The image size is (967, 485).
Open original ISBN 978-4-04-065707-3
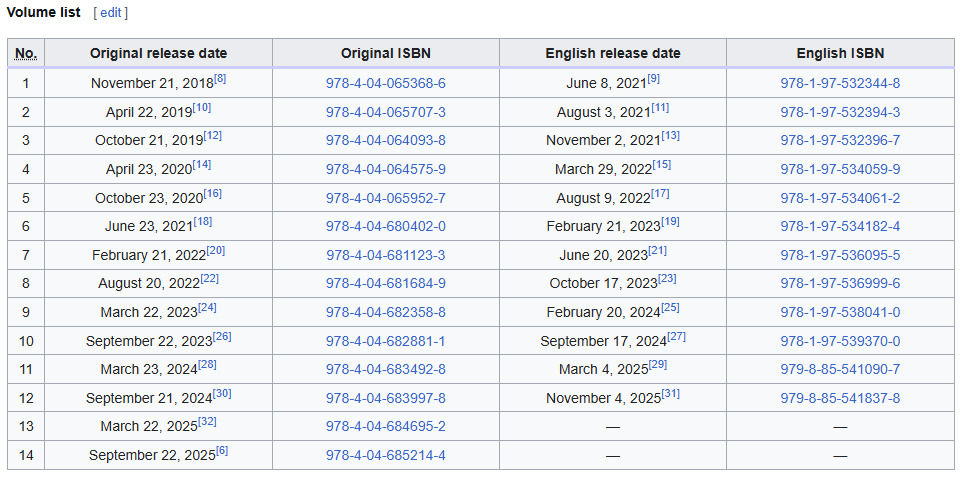[x=386, y=112]
